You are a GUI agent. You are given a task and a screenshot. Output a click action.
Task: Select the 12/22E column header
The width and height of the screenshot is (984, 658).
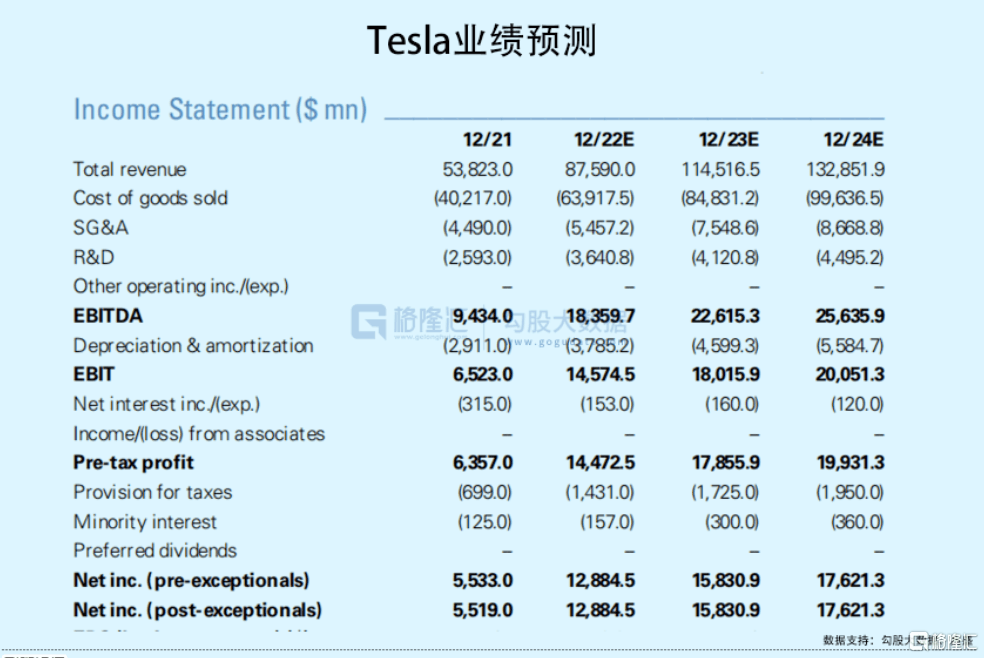click(604, 139)
